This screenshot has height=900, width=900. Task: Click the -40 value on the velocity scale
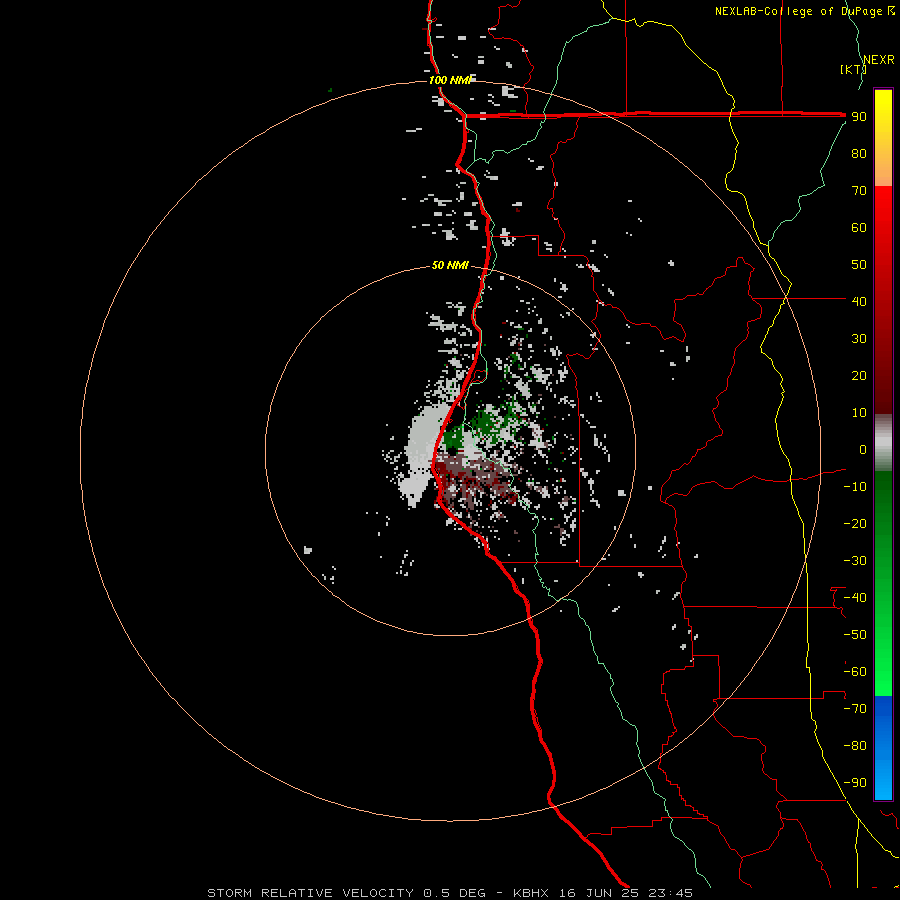point(855,598)
